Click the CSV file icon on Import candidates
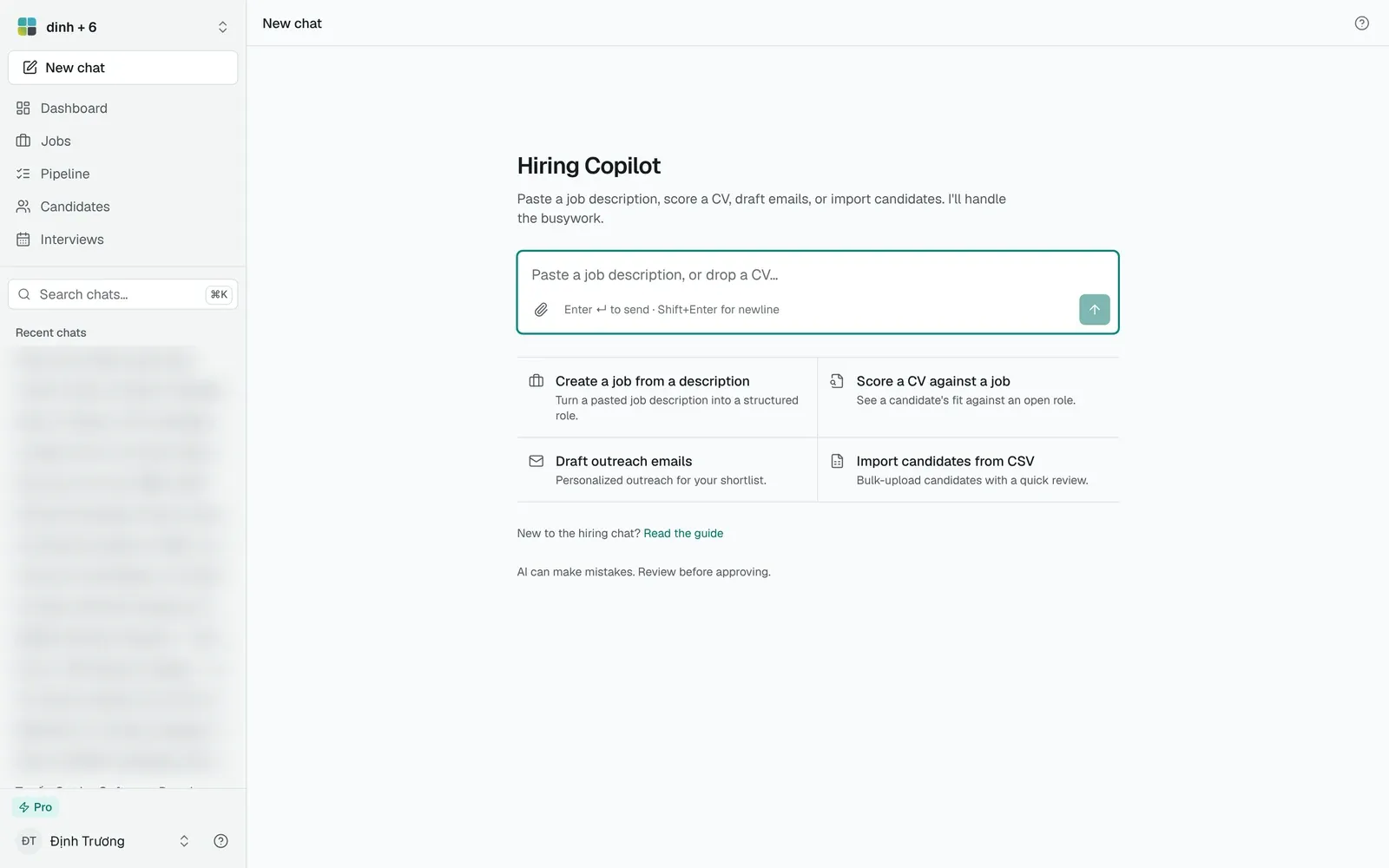 point(837,461)
